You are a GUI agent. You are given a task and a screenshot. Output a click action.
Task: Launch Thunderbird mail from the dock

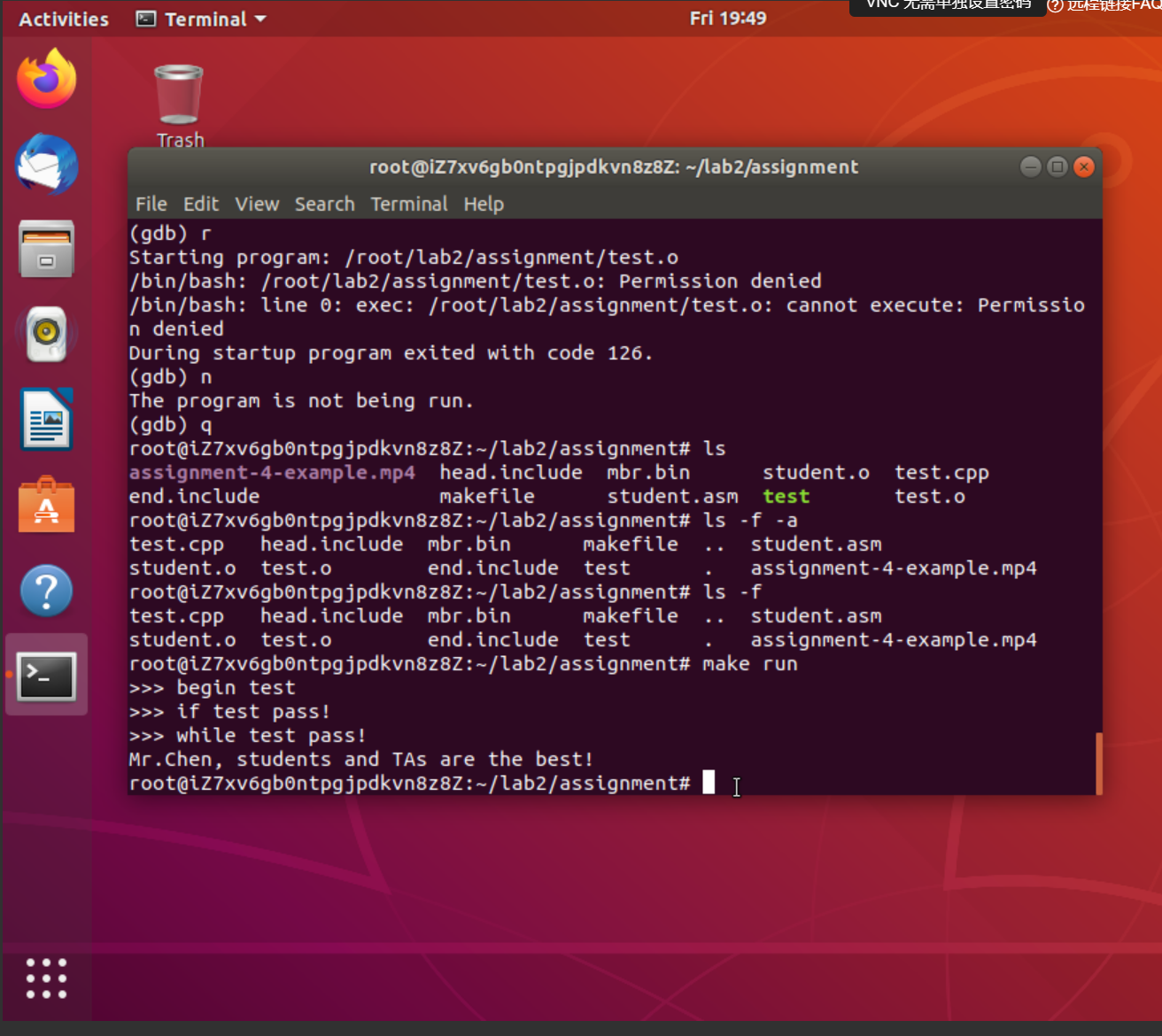coord(46,165)
